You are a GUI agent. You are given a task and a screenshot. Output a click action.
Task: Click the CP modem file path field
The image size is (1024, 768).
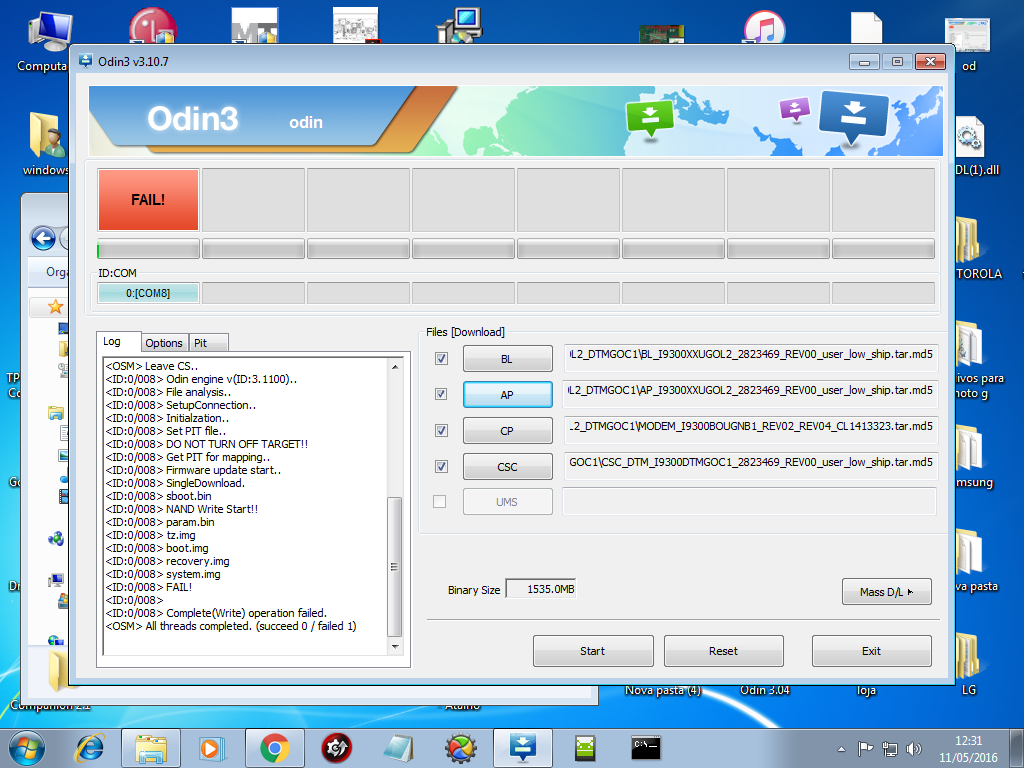point(751,430)
